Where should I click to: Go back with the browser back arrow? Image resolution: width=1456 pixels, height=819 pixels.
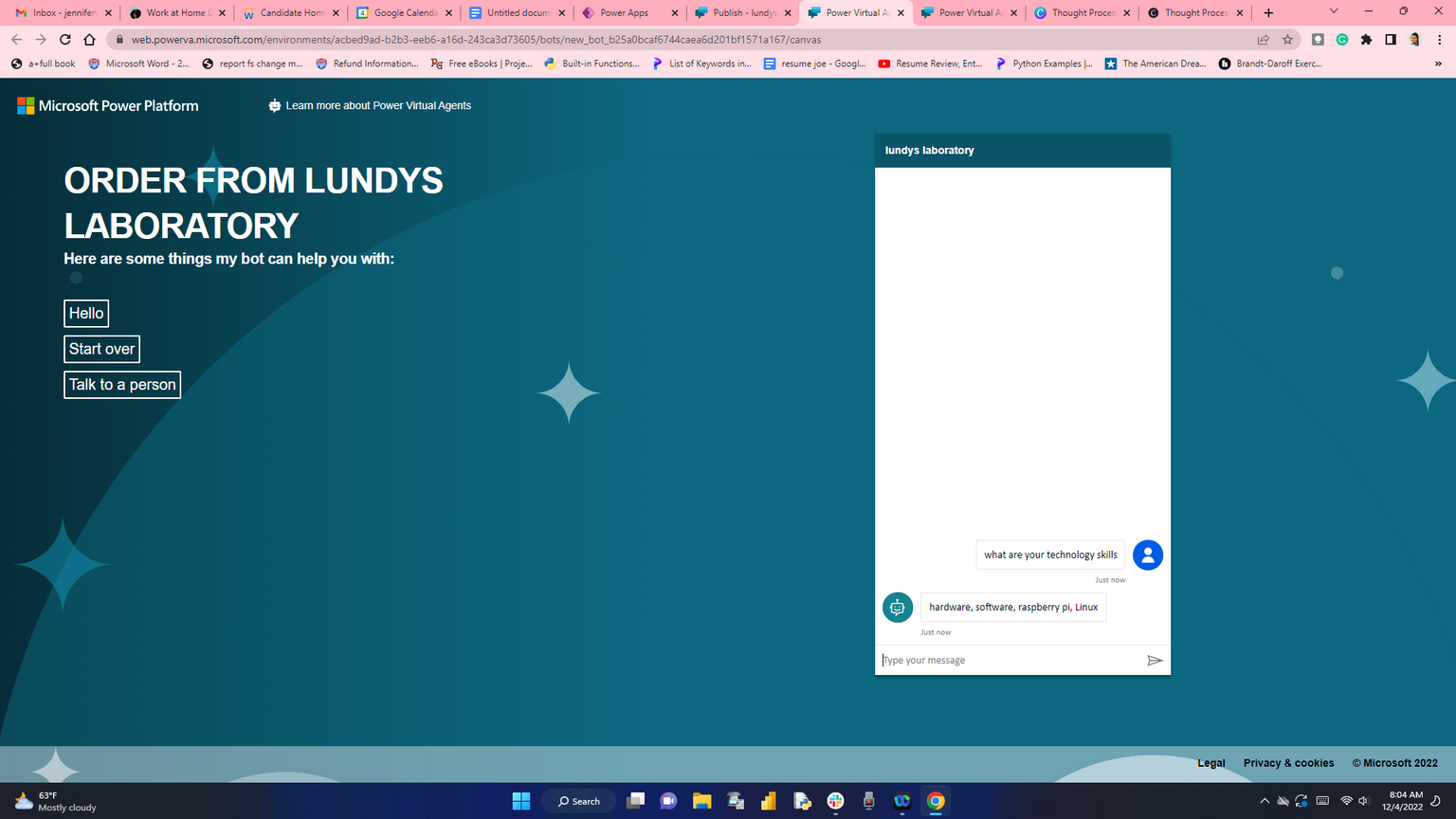coord(16,40)
